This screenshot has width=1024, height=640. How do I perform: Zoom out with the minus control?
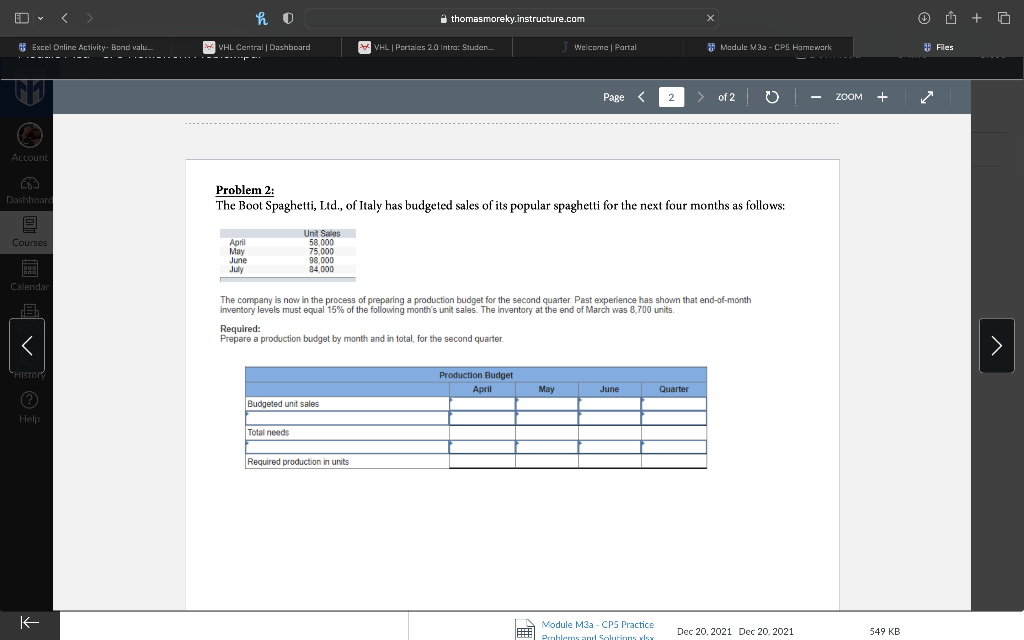(815, 97)
